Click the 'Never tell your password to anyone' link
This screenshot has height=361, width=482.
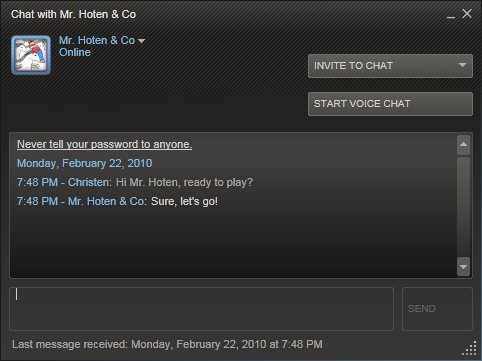(104, 144)
